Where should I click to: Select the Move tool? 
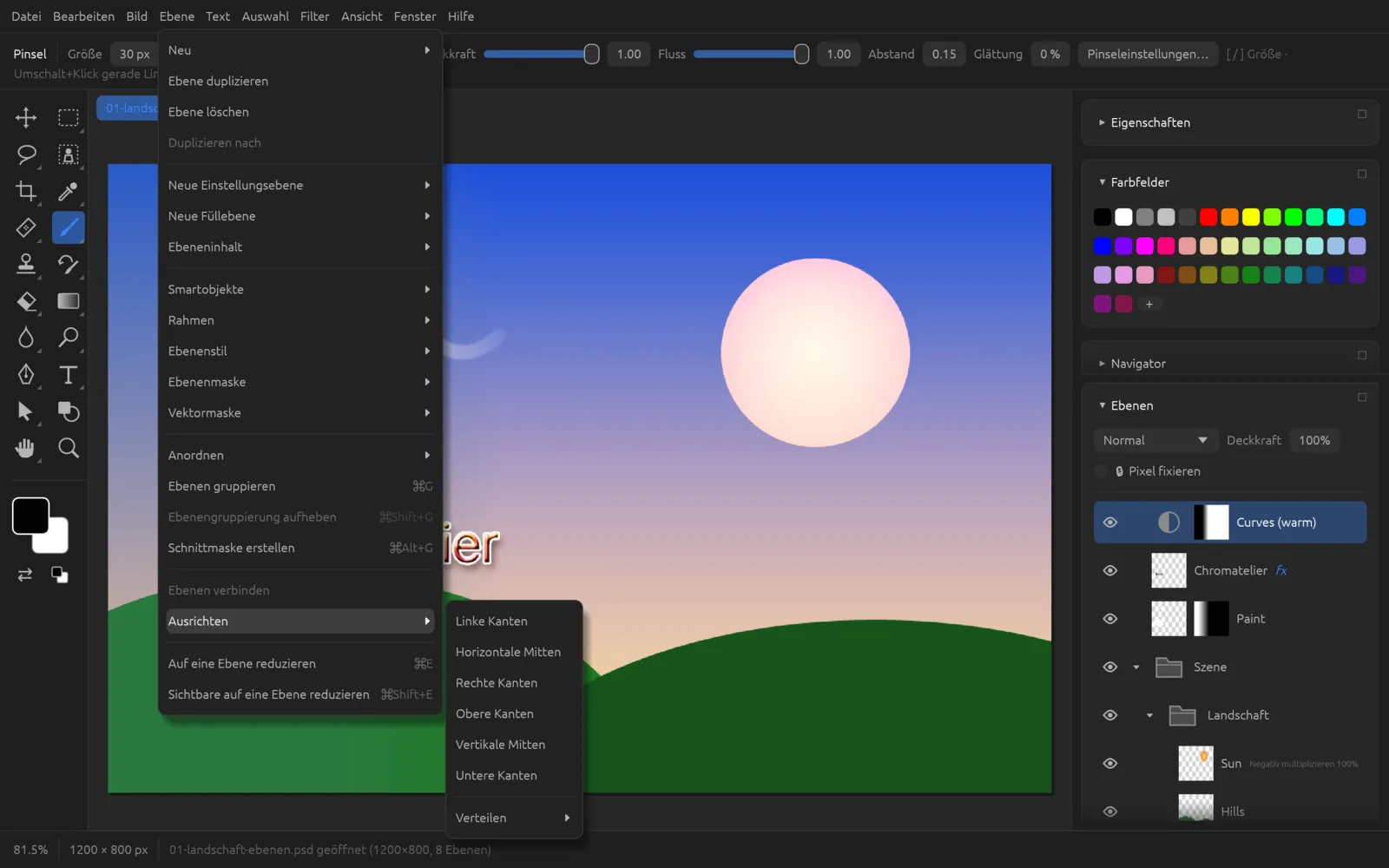click(x=26, y=117)
